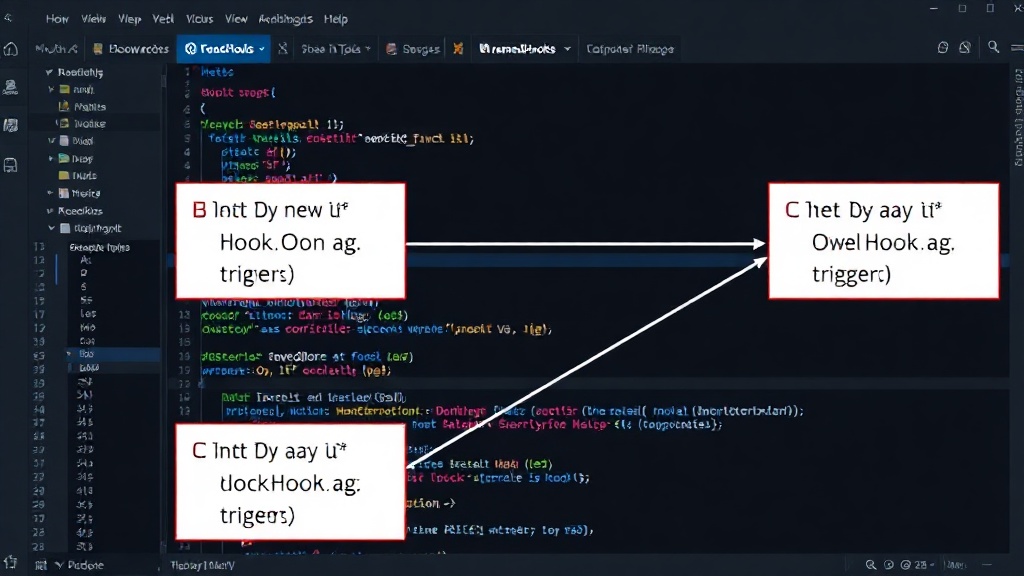Click the X icon next to the FeacHovls tab
This screenshot has height=576, width=1024.
pos(283,48)
